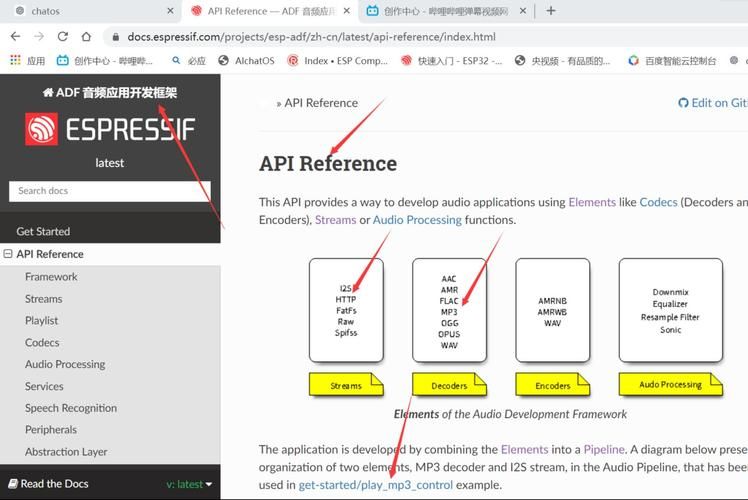Open Get Started in sidebar menu
Image resolution: width=748 pixels, height=500 pixels.
pos(43,231)
